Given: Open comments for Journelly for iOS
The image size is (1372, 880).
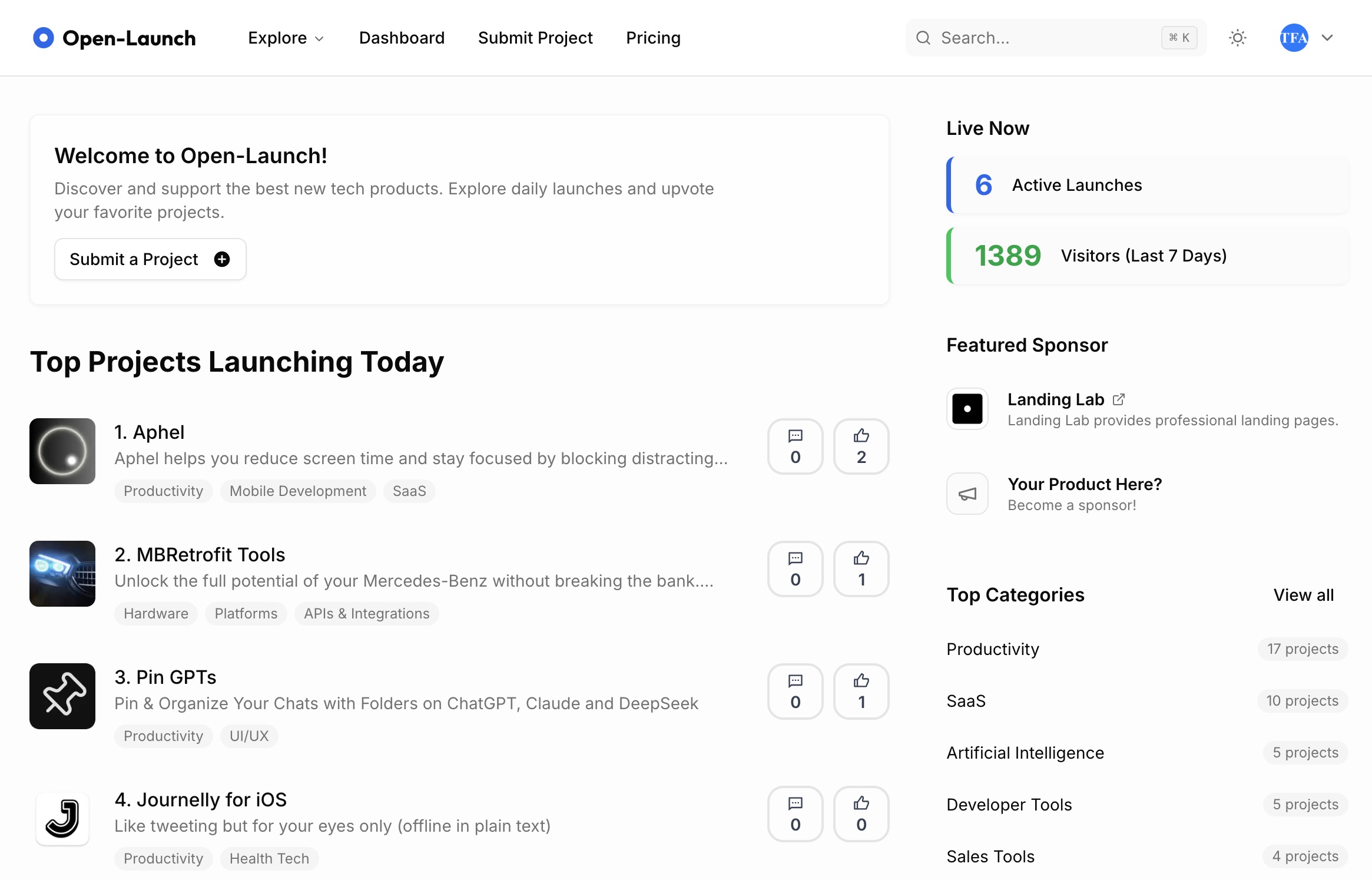Looking at the screenshot, I should pos(795,814).
